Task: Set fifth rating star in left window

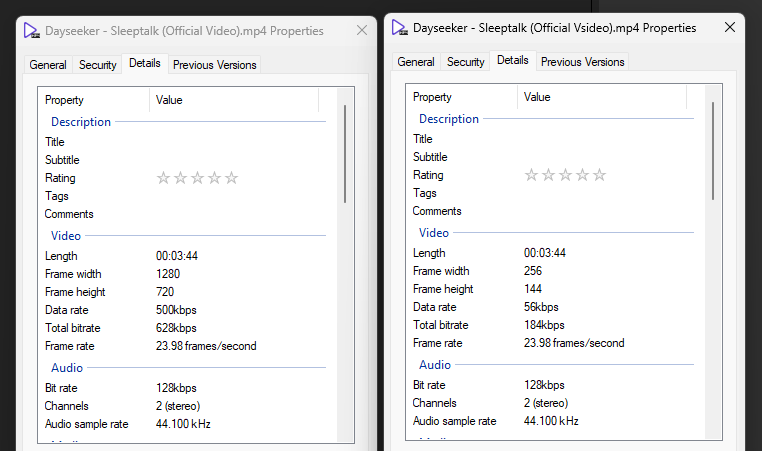Action: pos(231,178)
